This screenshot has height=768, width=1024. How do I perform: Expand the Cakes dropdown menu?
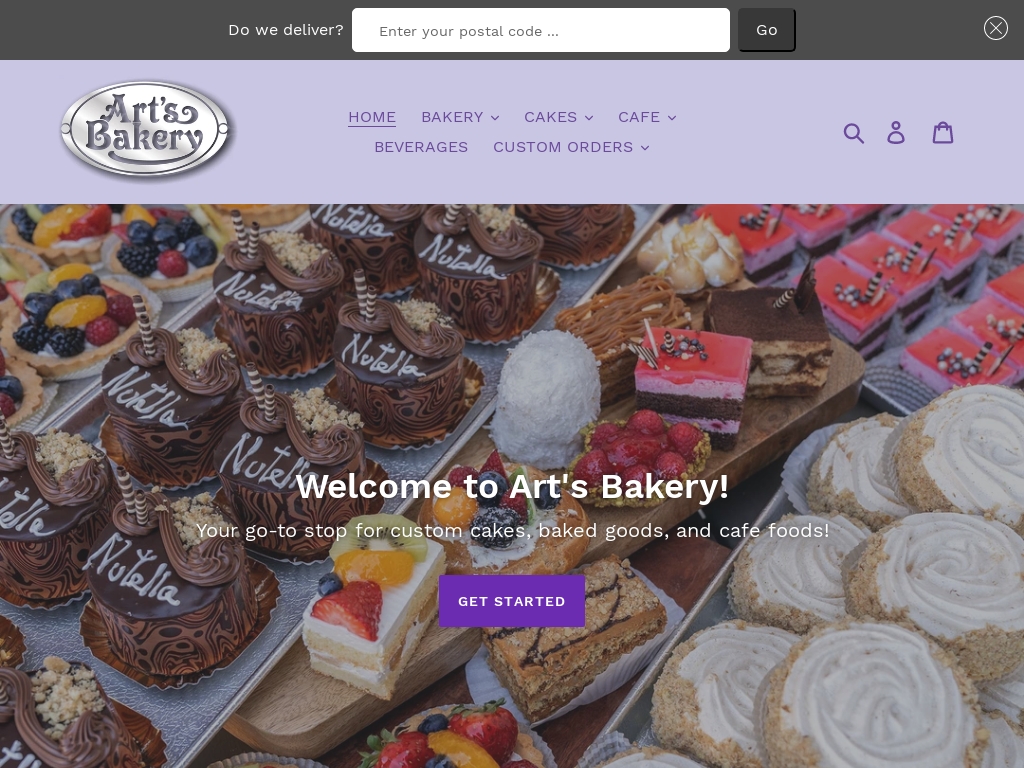(558, 117)
